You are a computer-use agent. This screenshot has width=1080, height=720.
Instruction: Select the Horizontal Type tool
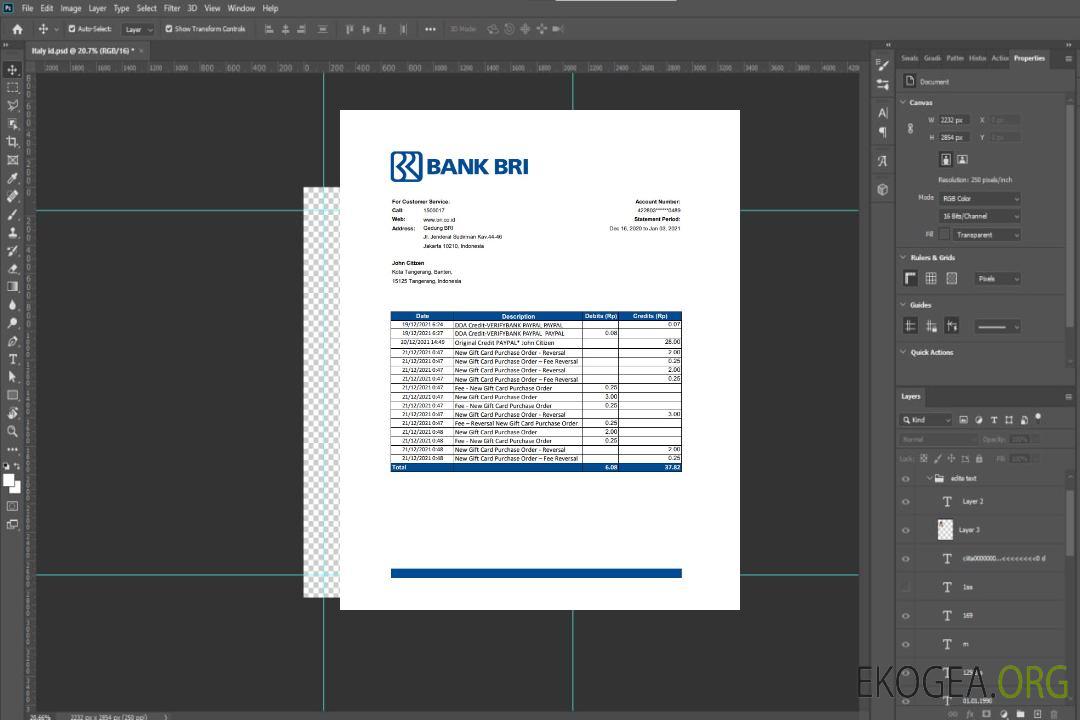pyautogui.click(x=12, y=359)
